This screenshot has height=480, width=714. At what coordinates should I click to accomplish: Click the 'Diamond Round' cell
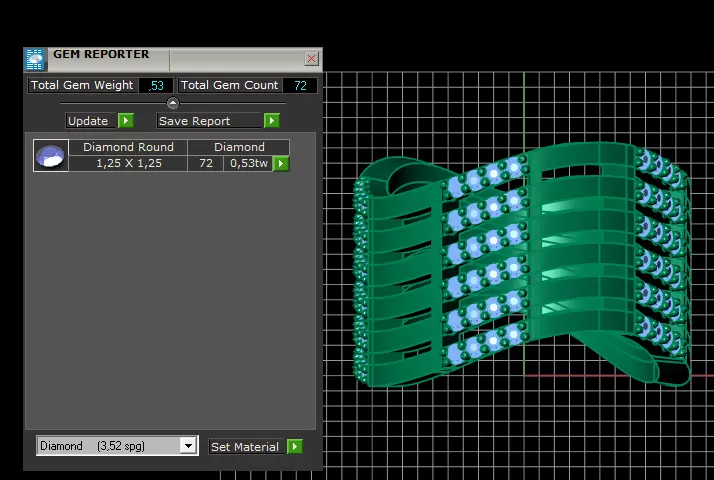[x=128, y=147]
